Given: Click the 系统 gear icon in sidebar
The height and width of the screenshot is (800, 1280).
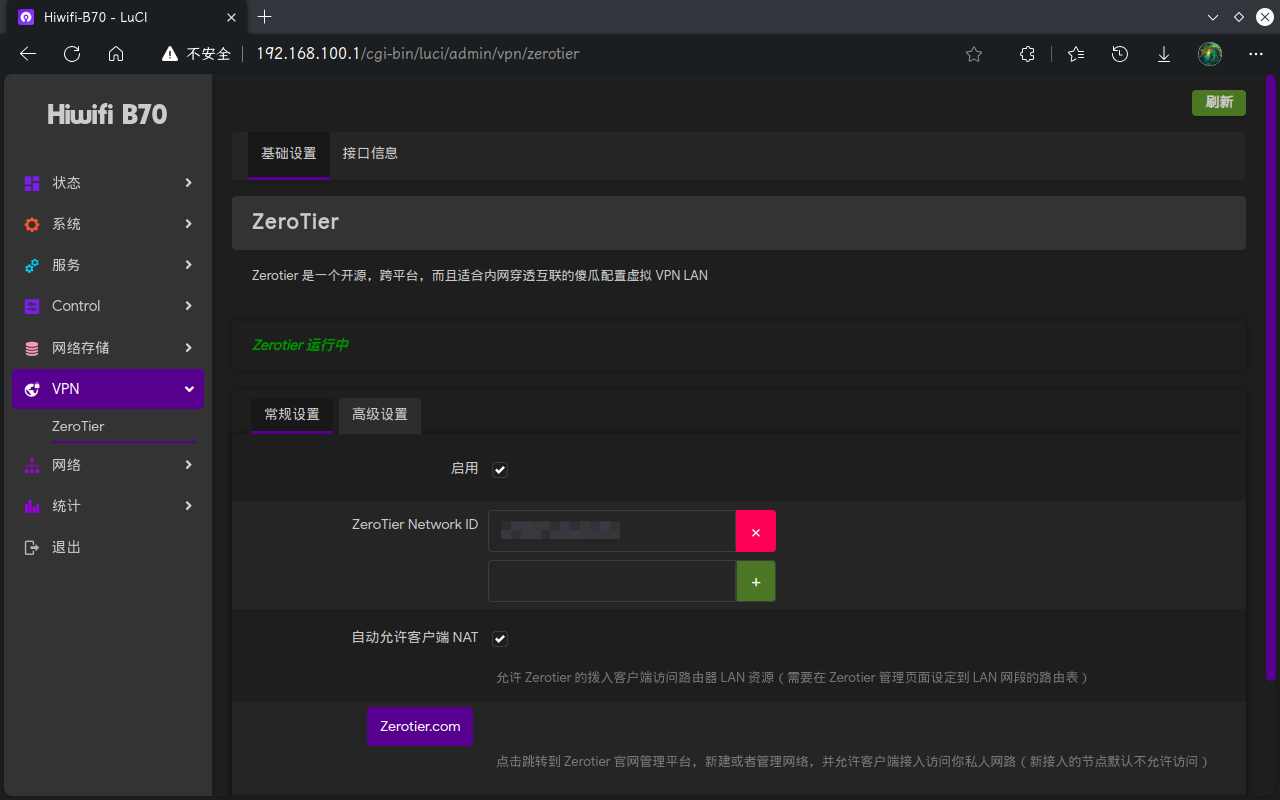Looking at the screenshot, I should coord(32,224).
